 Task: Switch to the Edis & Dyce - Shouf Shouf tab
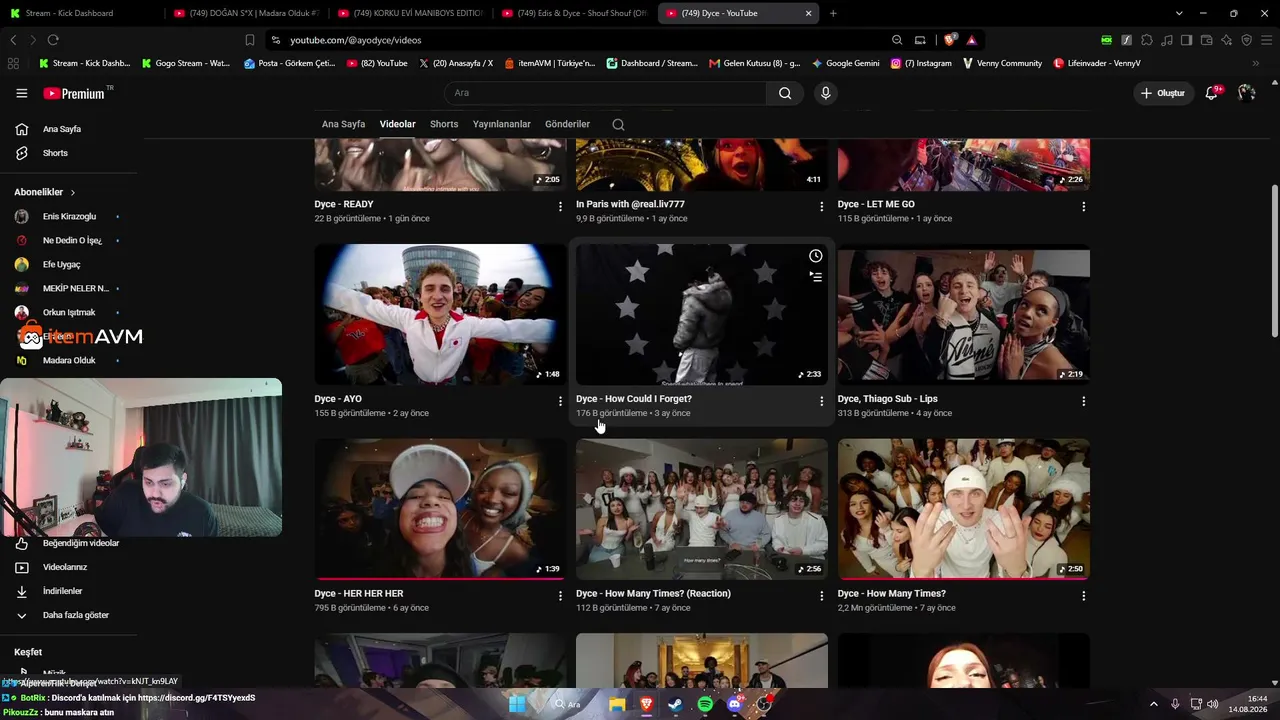pyautogui.click(x=574, y=13)
